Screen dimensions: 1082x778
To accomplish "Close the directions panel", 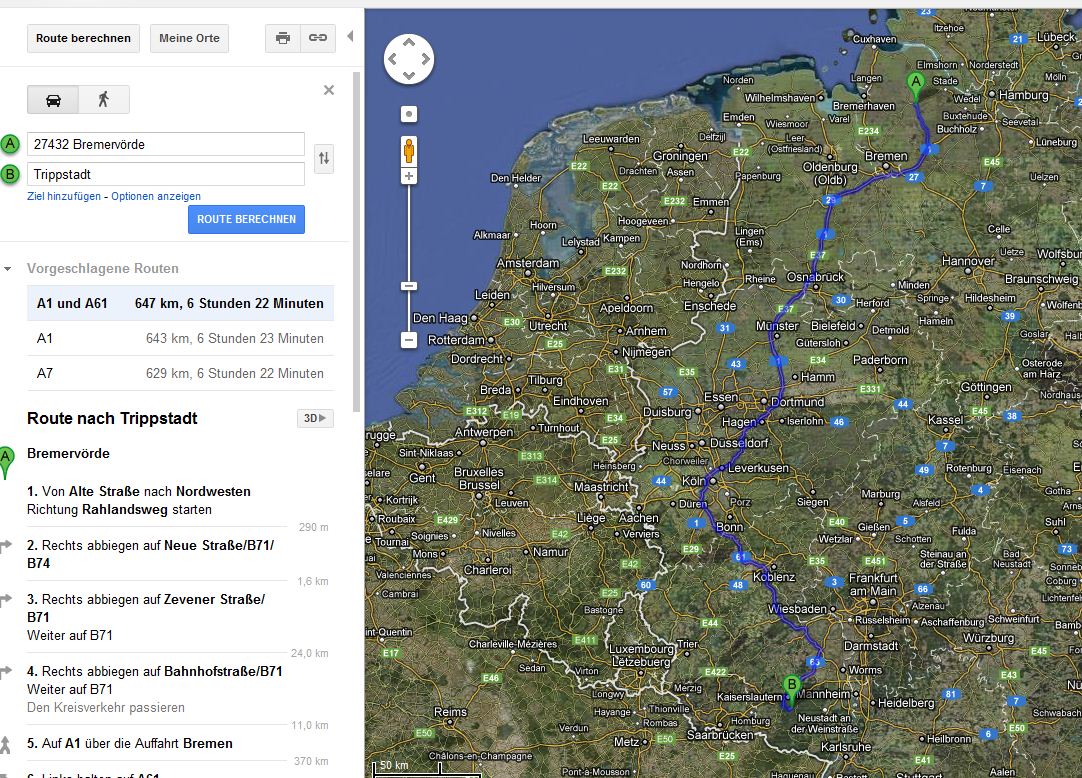I will (329, 90).
